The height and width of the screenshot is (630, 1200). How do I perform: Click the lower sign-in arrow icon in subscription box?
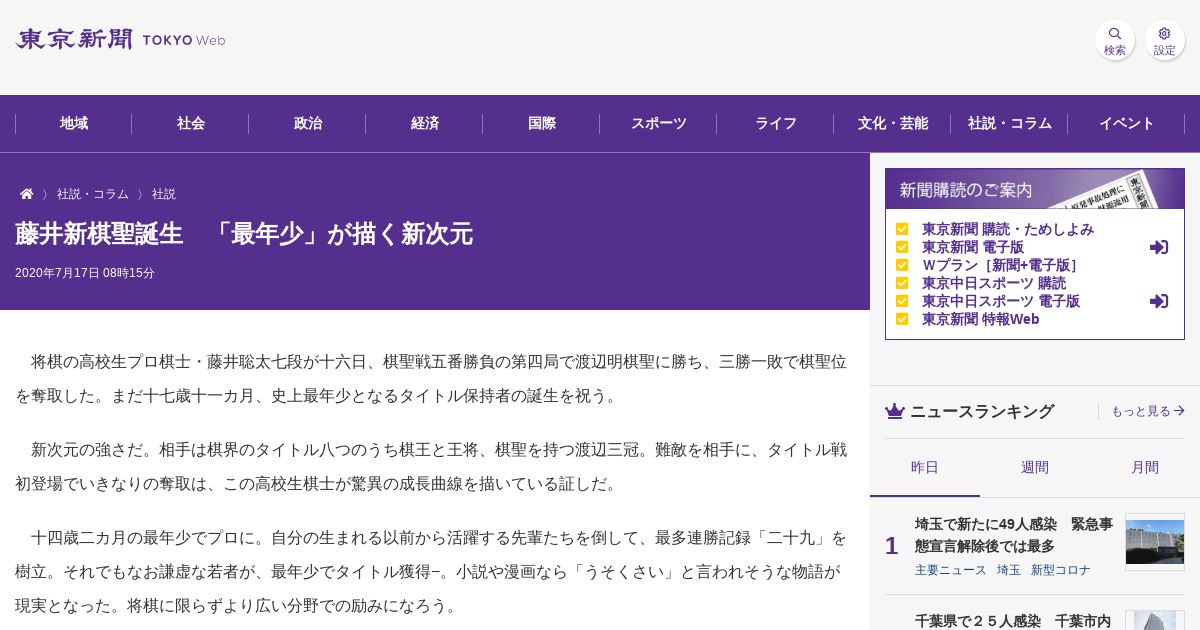[x=1159, y=301]
